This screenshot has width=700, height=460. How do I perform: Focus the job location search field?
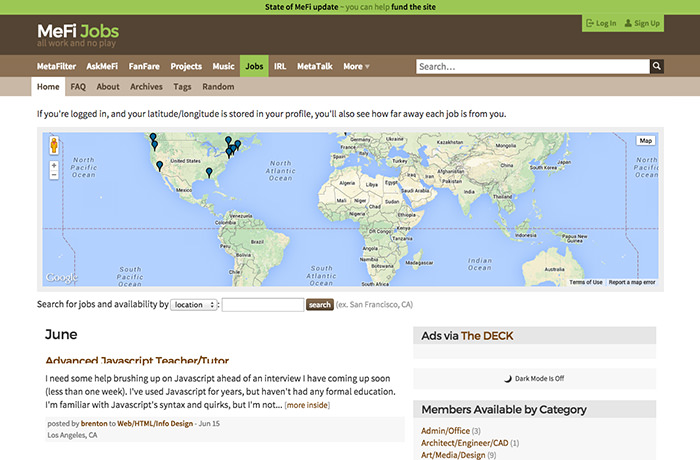pos(263,305)
